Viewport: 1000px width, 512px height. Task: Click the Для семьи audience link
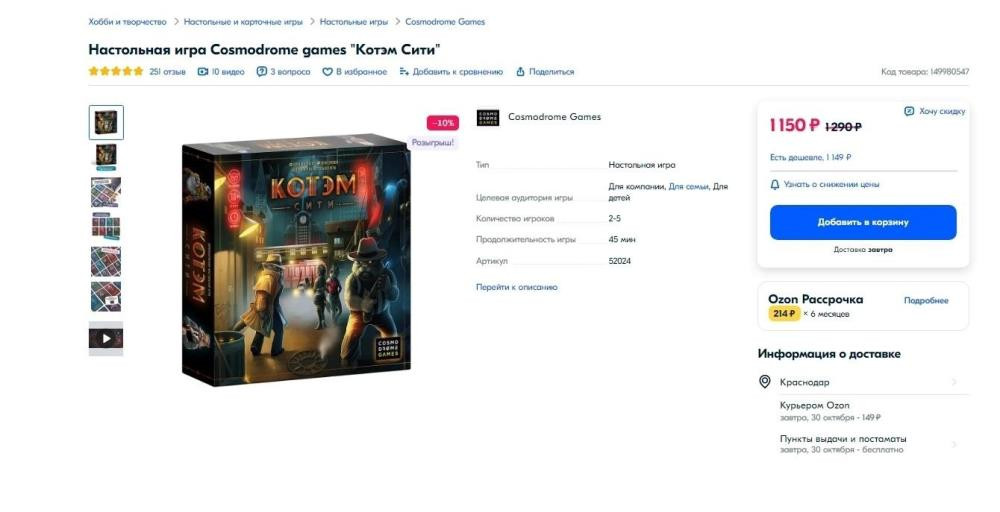688,187
